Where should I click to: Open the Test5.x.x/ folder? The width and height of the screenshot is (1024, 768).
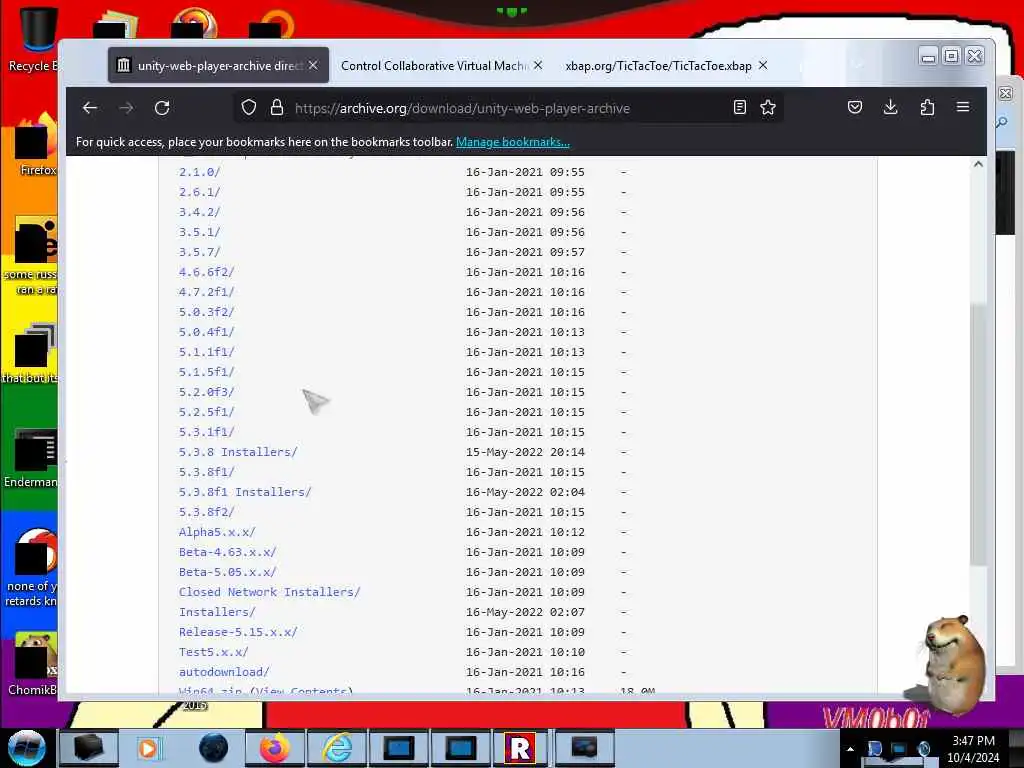click(214, 652)
